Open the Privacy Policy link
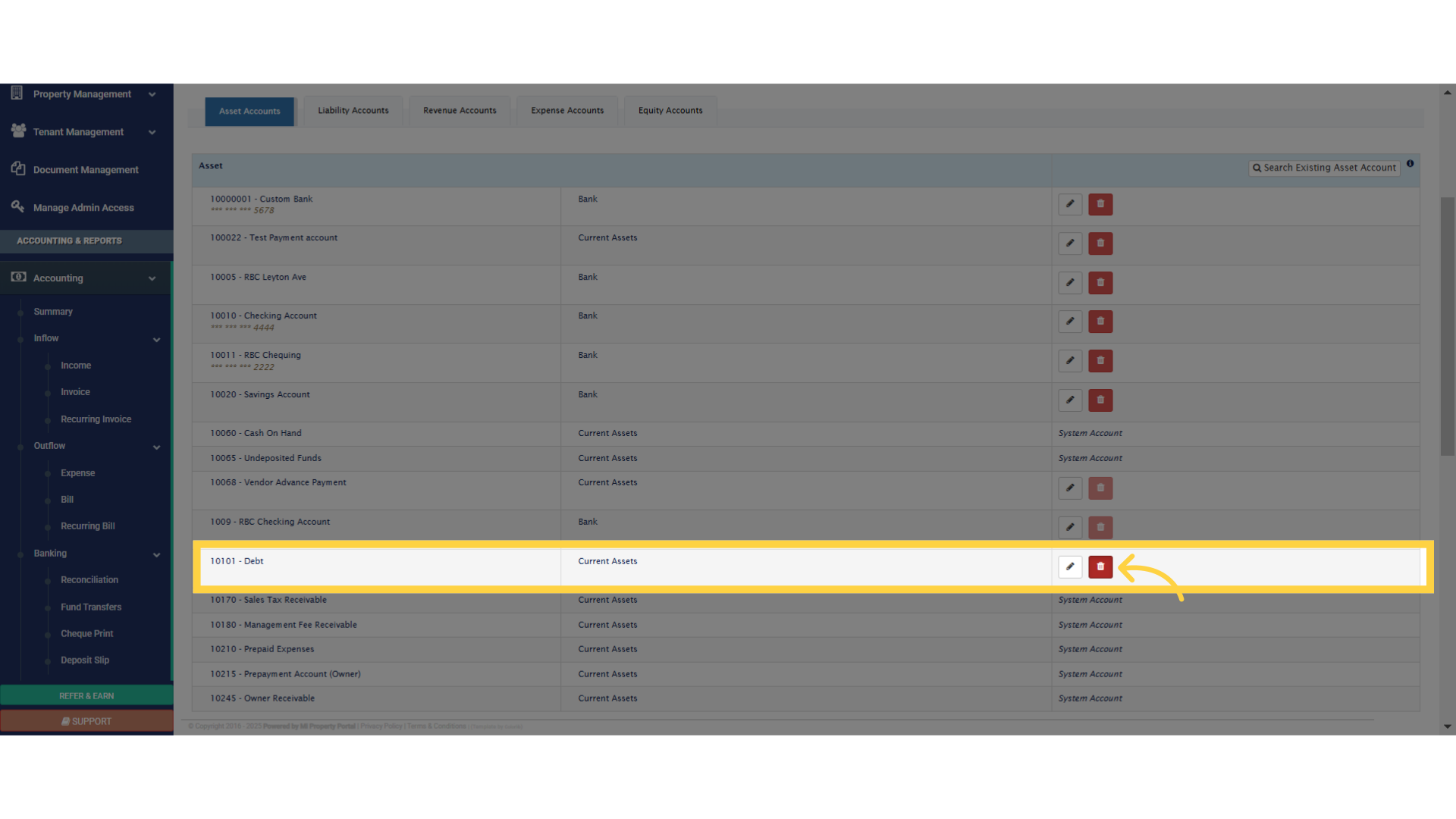The image size is (1456, 819). pos(381,726)
